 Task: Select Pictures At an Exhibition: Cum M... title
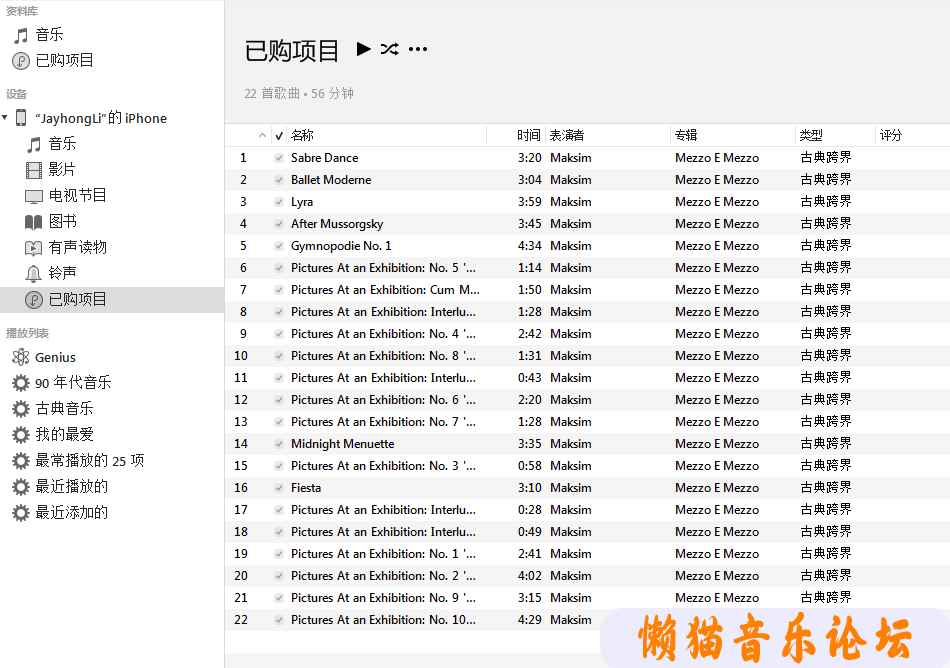385,290
